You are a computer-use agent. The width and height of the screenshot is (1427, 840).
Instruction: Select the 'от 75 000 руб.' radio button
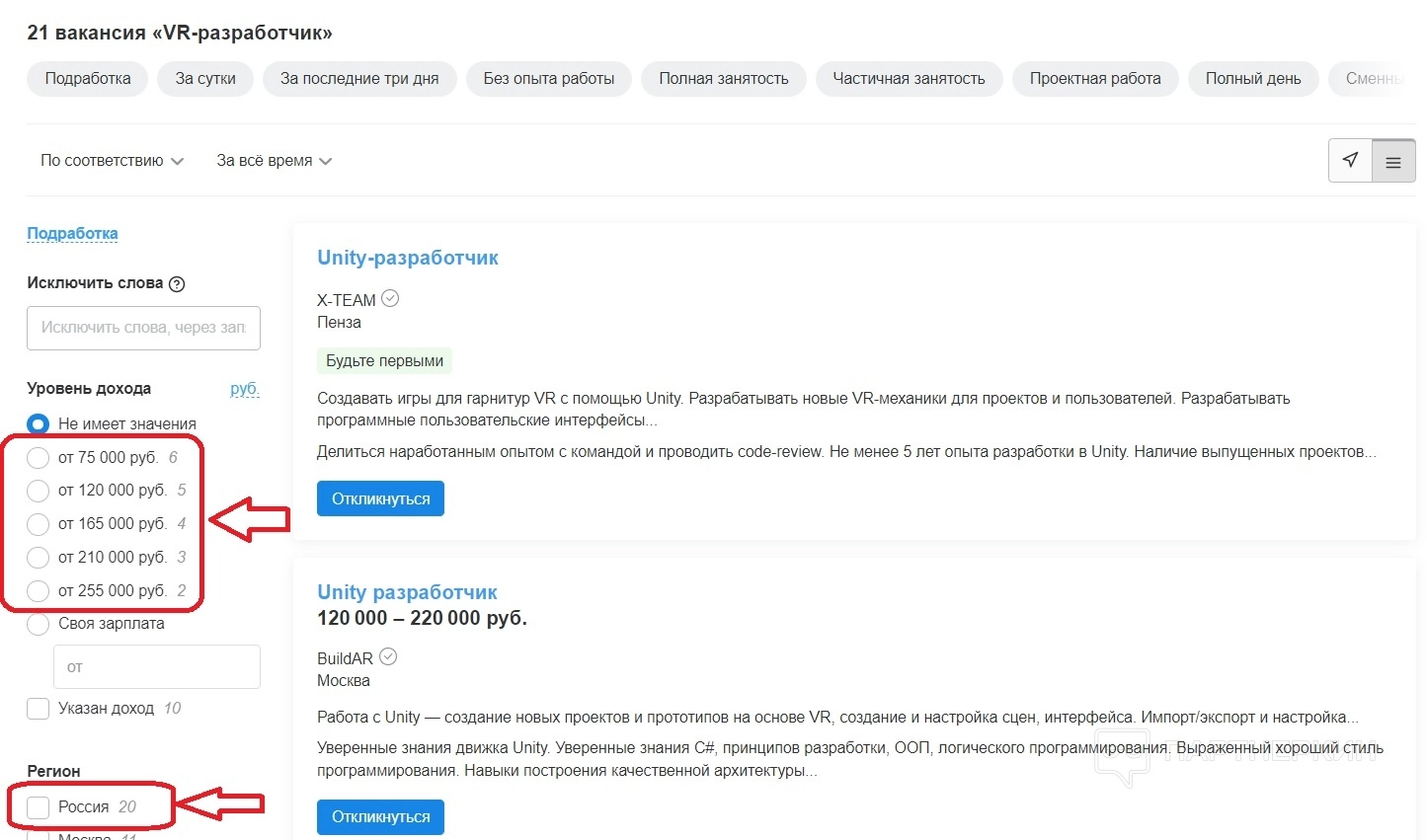coord(39,458)
